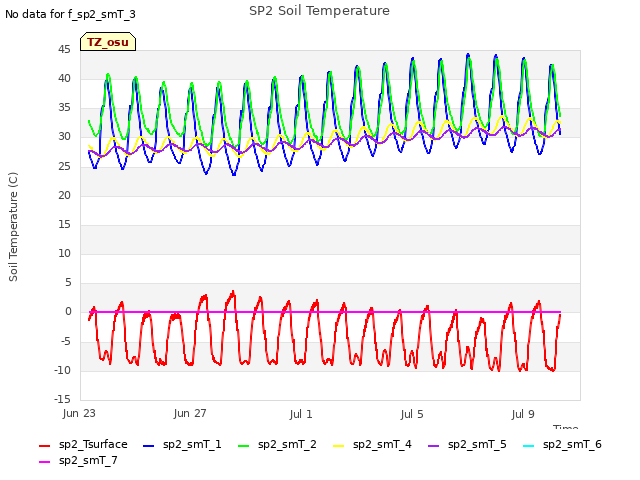Click the green sp2_smT_2 legend swatch
Screen dimensions: 640x480
click(x=243, y=446)
